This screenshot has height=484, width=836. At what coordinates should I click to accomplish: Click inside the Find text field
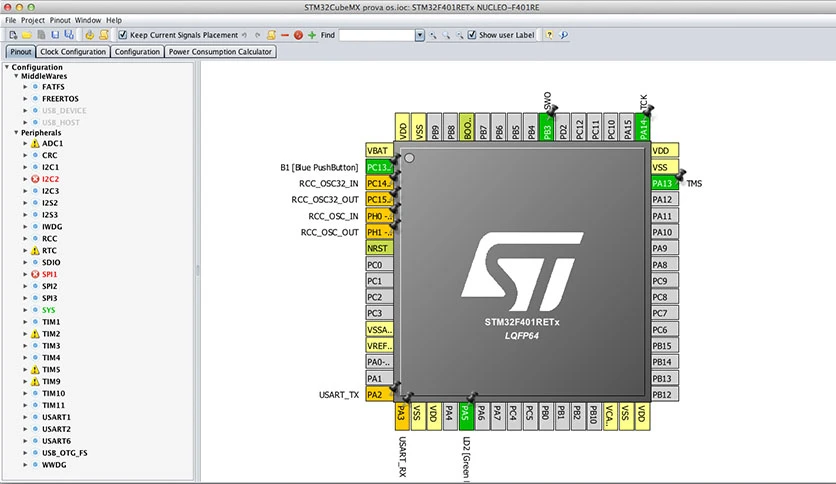pos(377,35)
